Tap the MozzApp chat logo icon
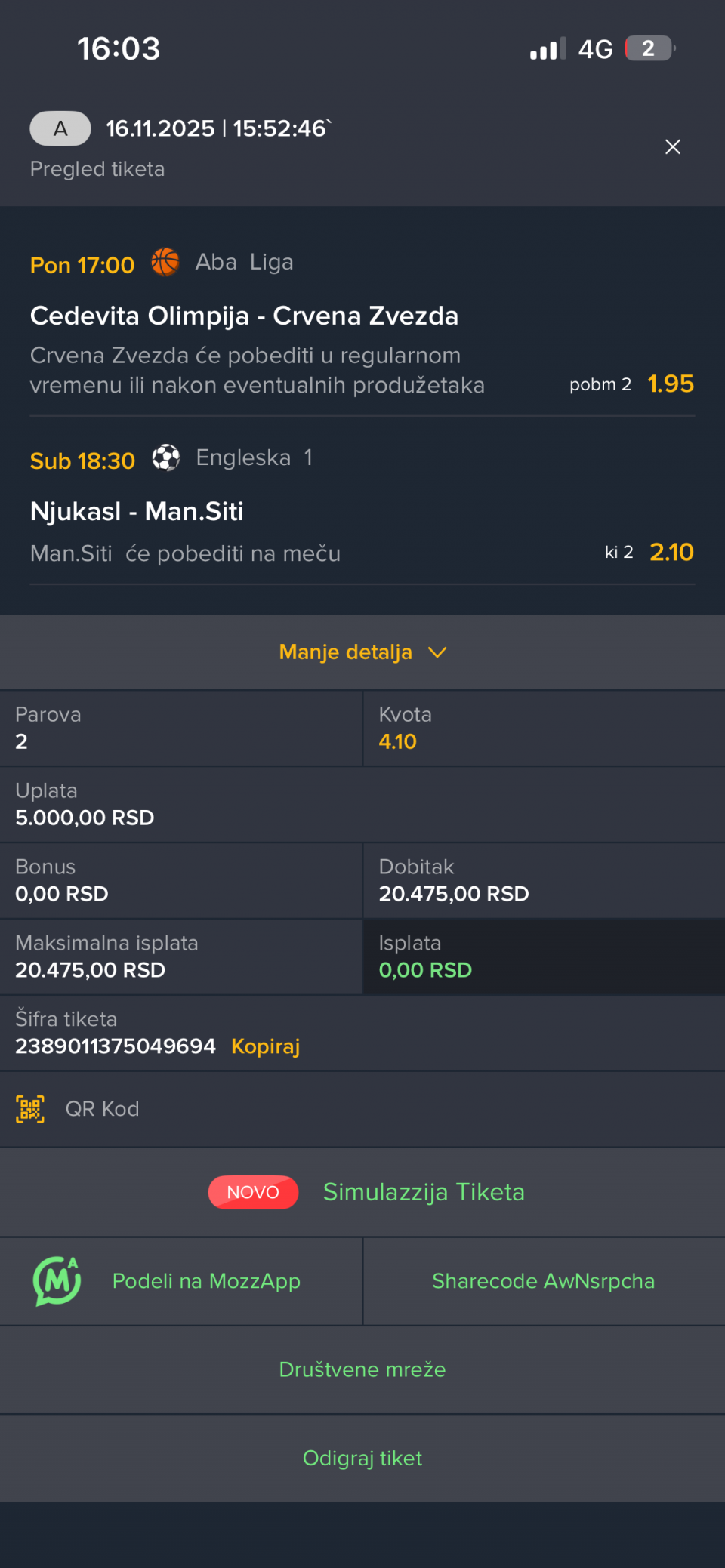 coord(57,1281)
